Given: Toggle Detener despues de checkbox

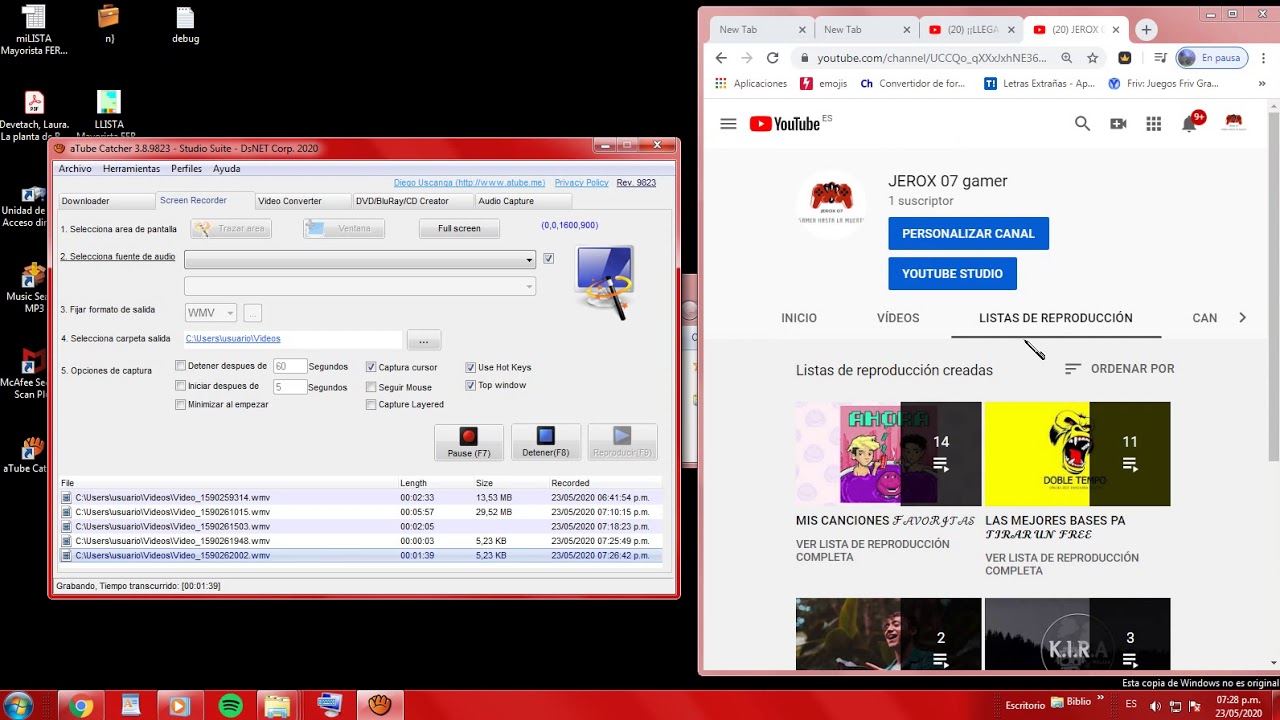Looking at the screenshot, I should pyautogui.click(x=180, y=366).
